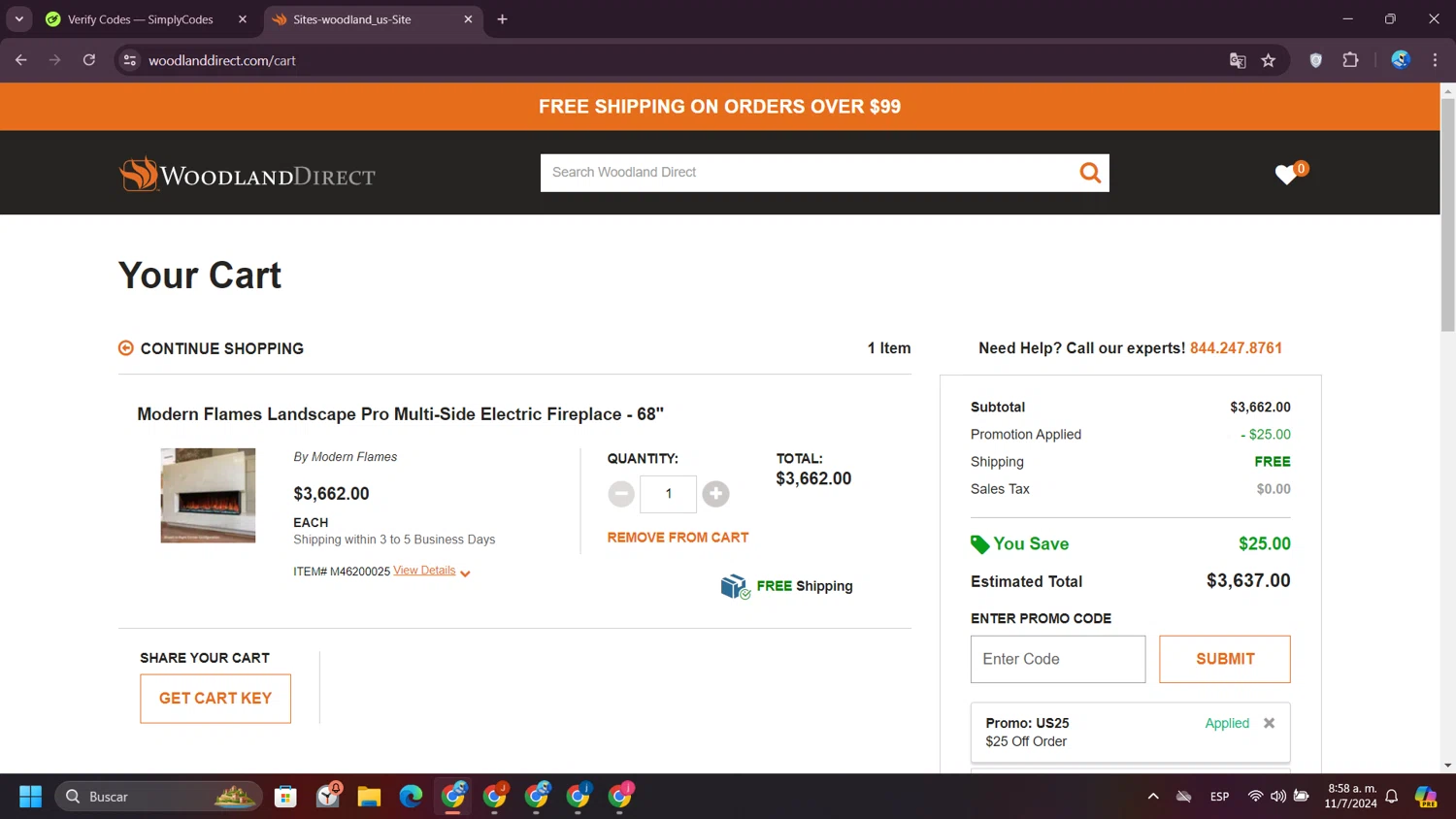Open the shield extension icon
The height and width of the screenshot is (819, 1456).
coord(1316,60)
